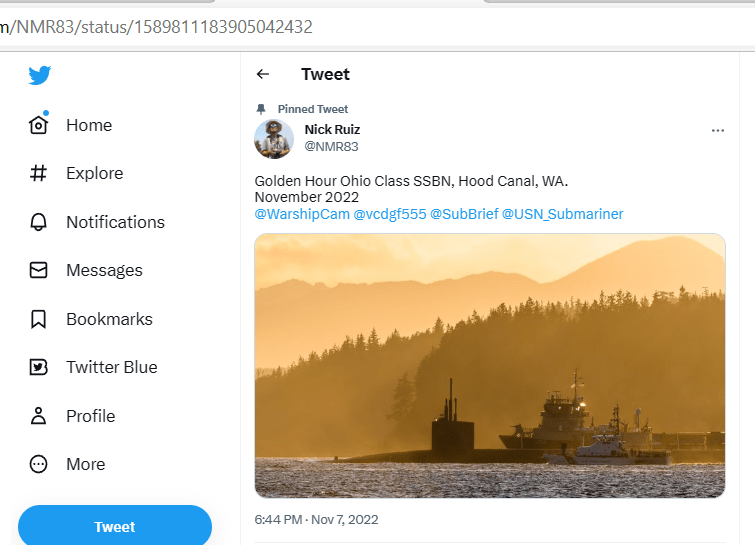The width and height of the screenshot is (755, 545).
Task: Open the @SubBrief mention link
Action: coord(464,214)
